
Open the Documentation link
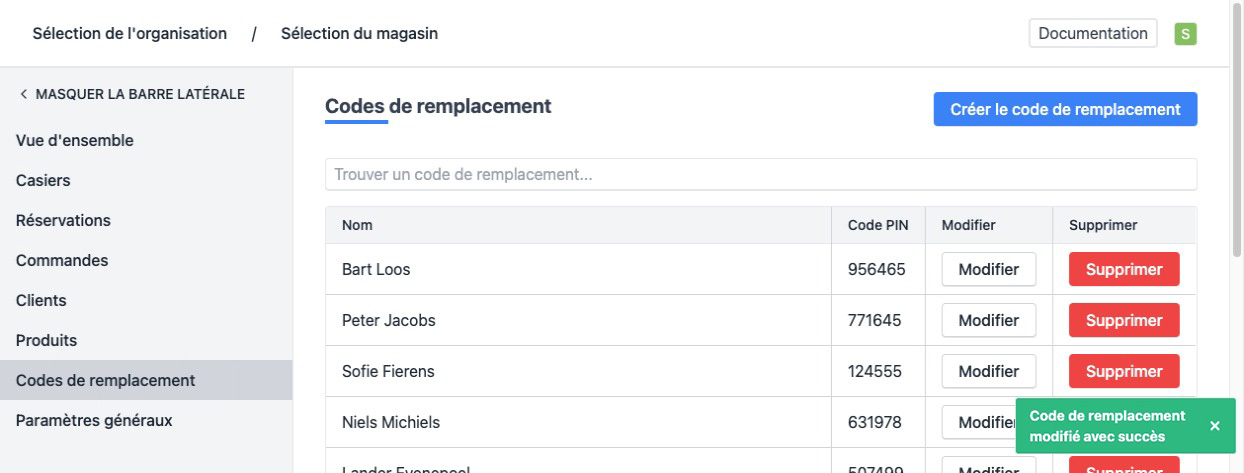pyautogui.click(x=1092, y=34)
